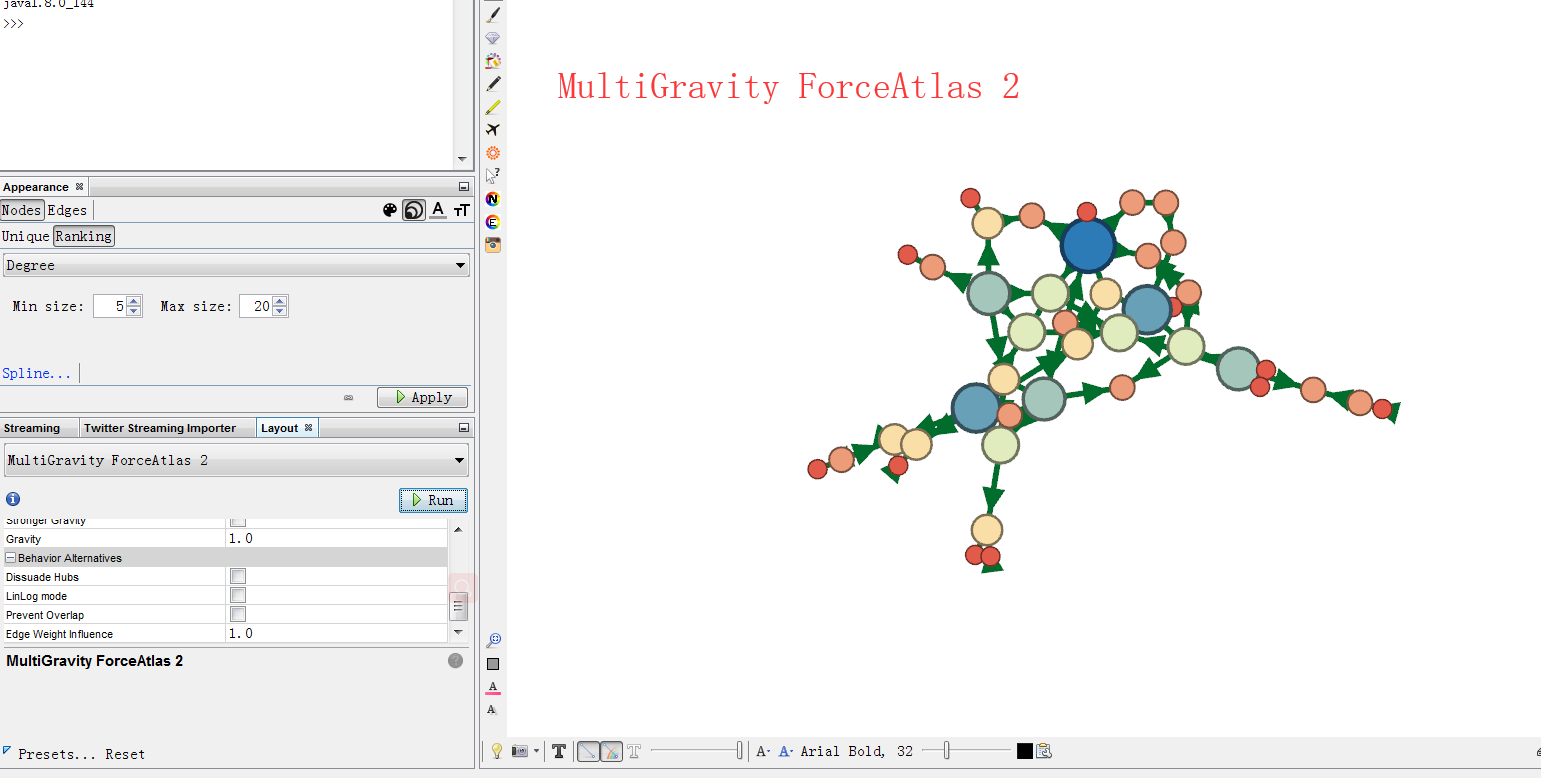Click the light bulb background icon
The width and height of the screenshot is (1541, 778).
pos(496,751)
